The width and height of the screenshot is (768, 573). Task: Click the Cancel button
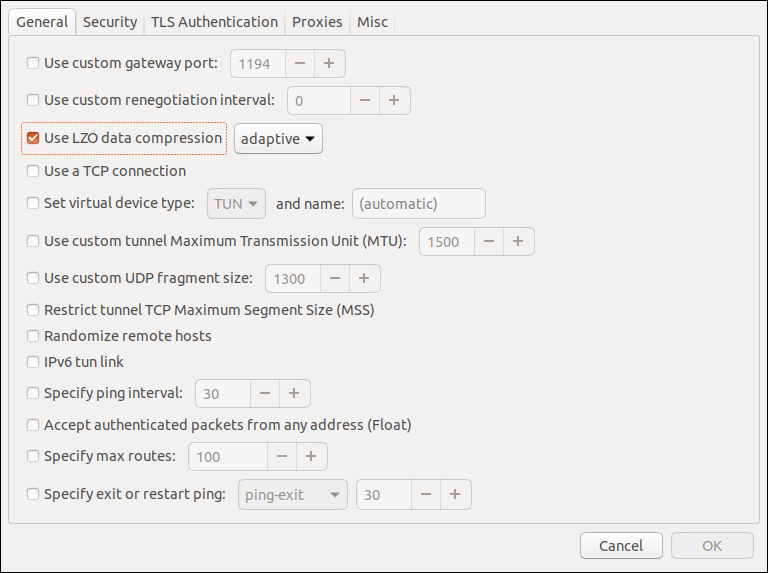tap(621, 546)
